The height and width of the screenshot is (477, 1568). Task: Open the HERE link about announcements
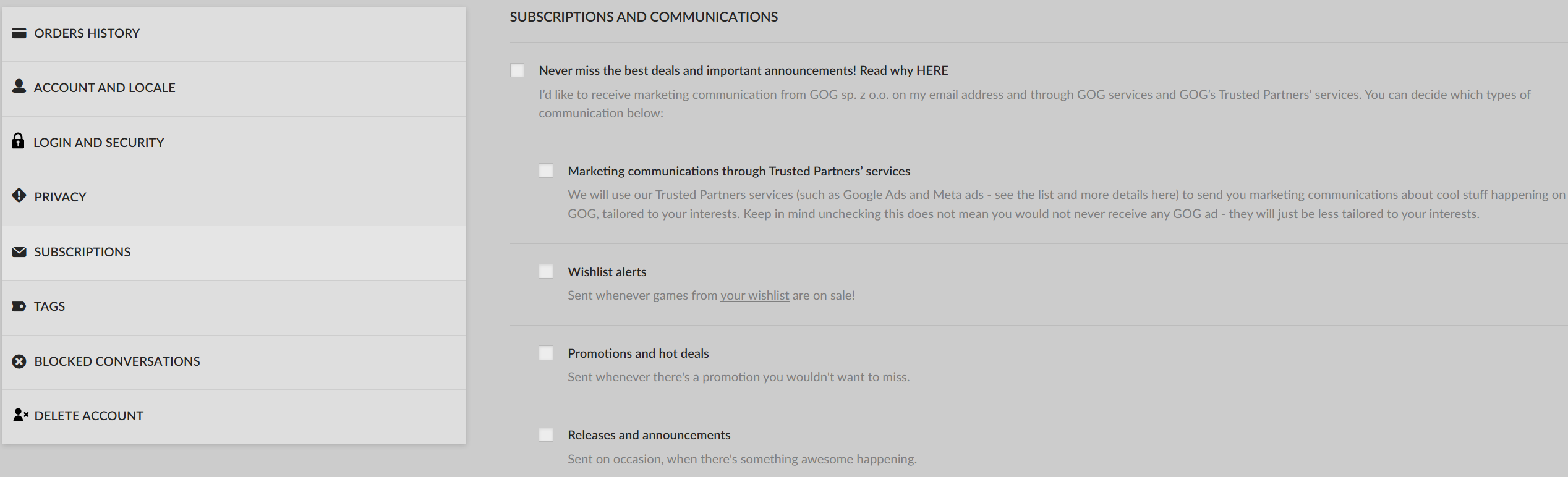(x=932, y=70)
